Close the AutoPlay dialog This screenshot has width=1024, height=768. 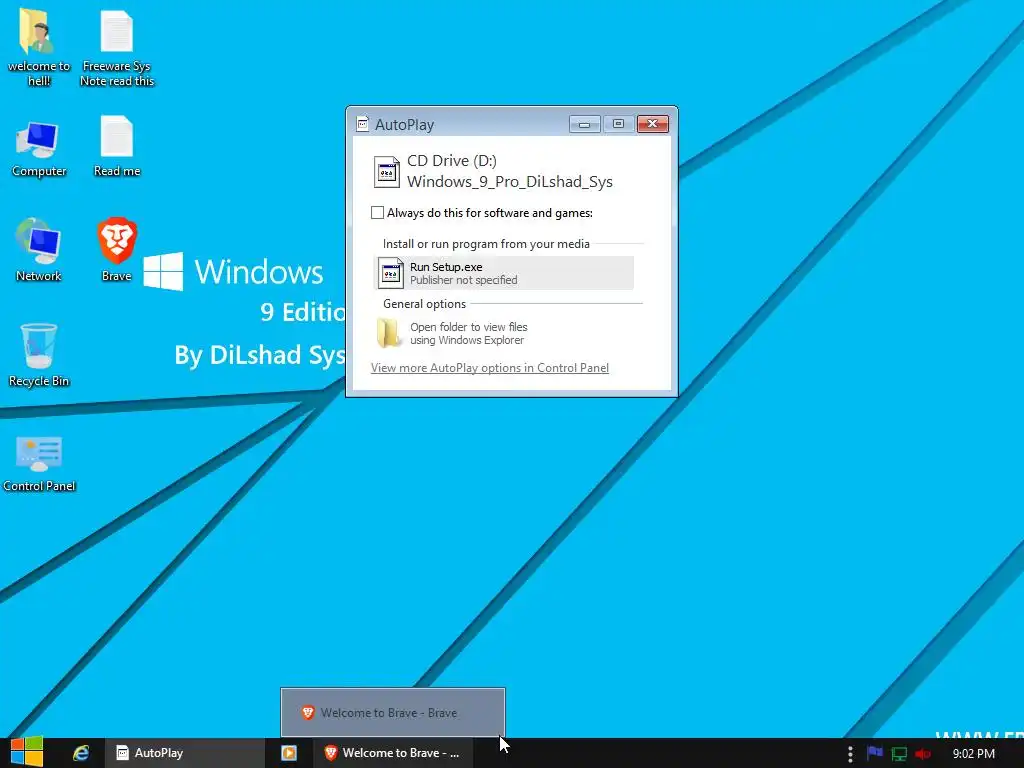pyautogui.click(x=652, y=124)
